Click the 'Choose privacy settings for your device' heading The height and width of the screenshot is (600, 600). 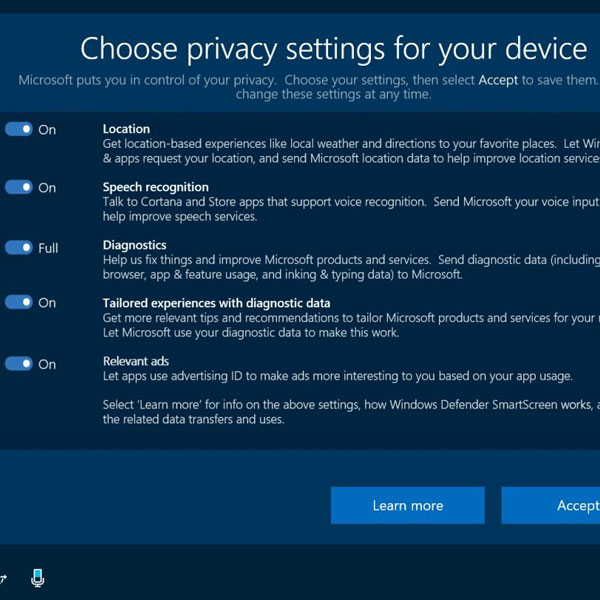pos(333,49)
